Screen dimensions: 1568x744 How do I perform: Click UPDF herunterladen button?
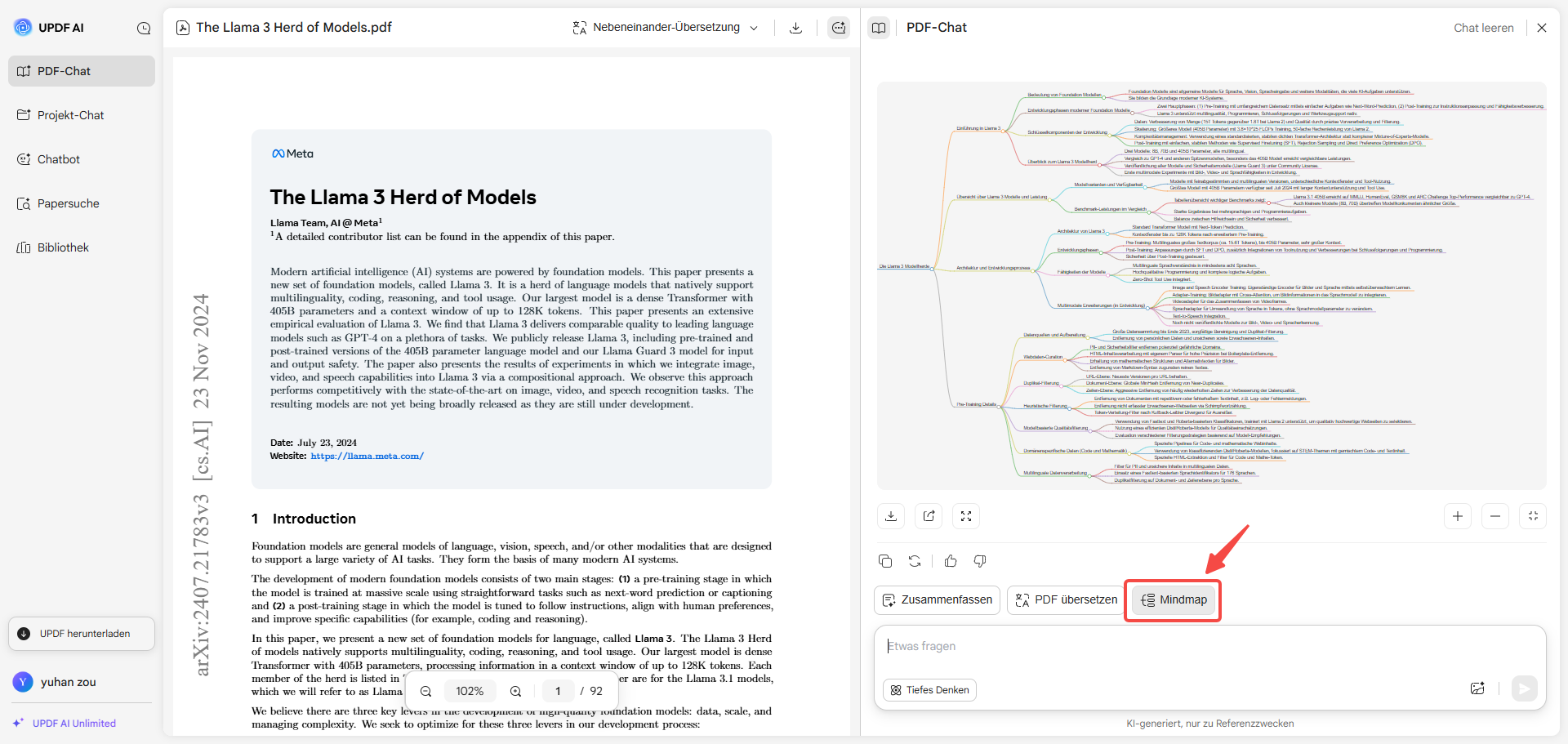pyautogui.click(x=82, y=634)
